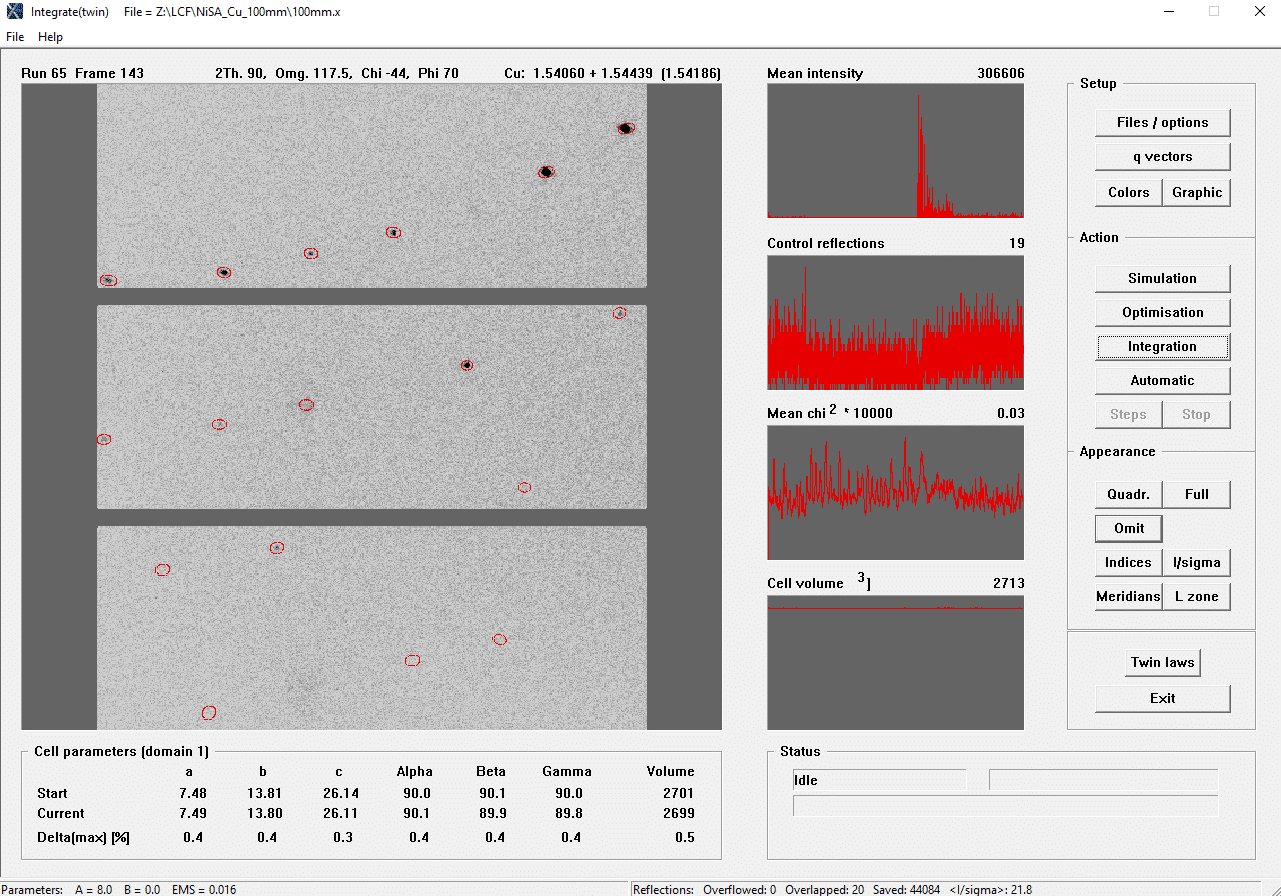Run Optimisation
The width and height of the screenshot is (1281, 896).
point(1162,312)
